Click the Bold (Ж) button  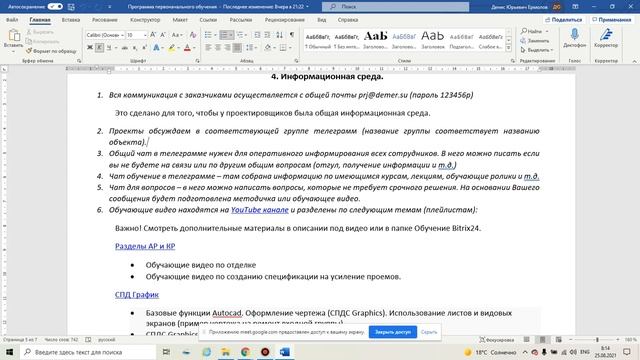pyautogui.click(x=90, y=48)
